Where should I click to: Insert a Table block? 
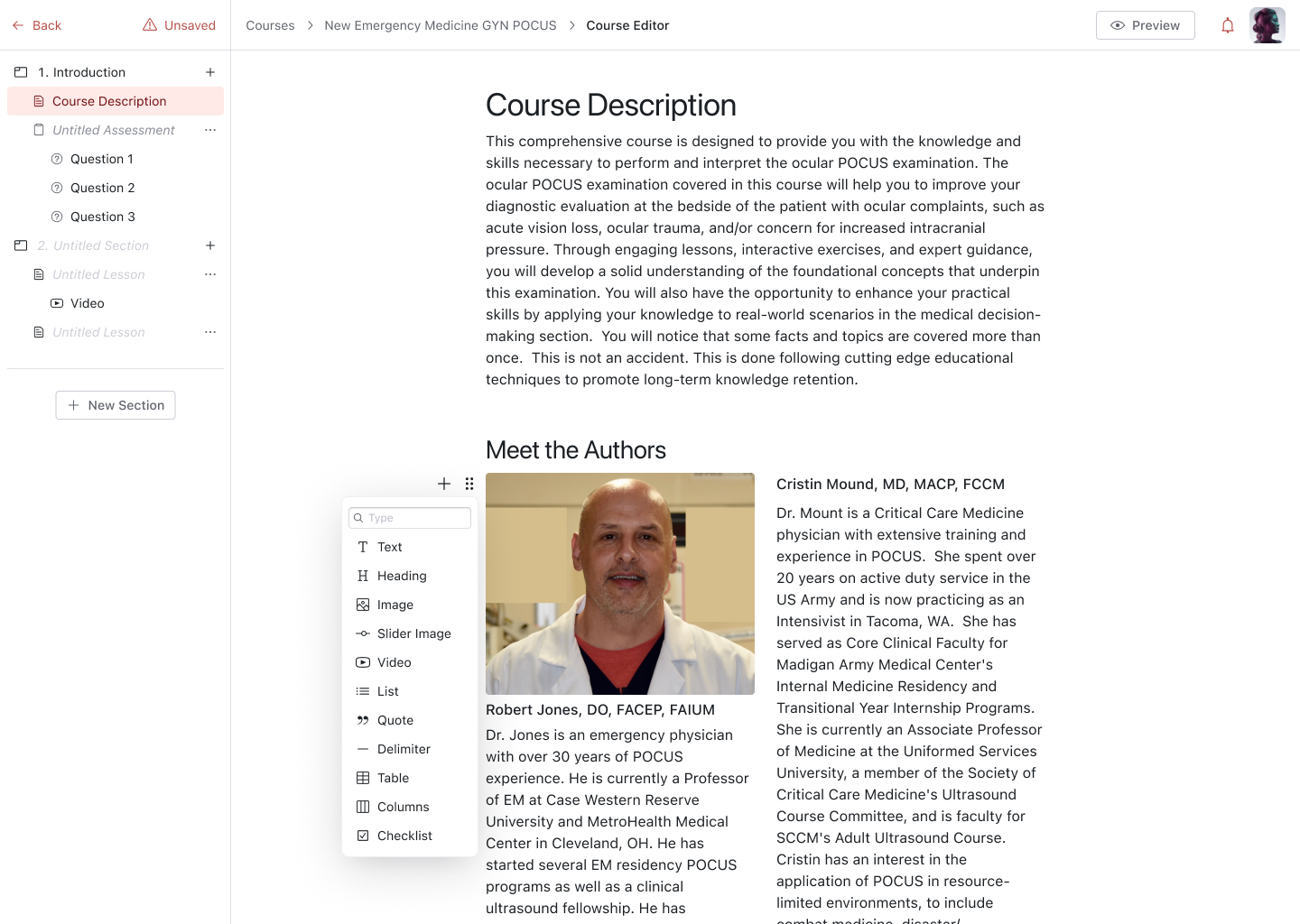[x=410, y=778]
